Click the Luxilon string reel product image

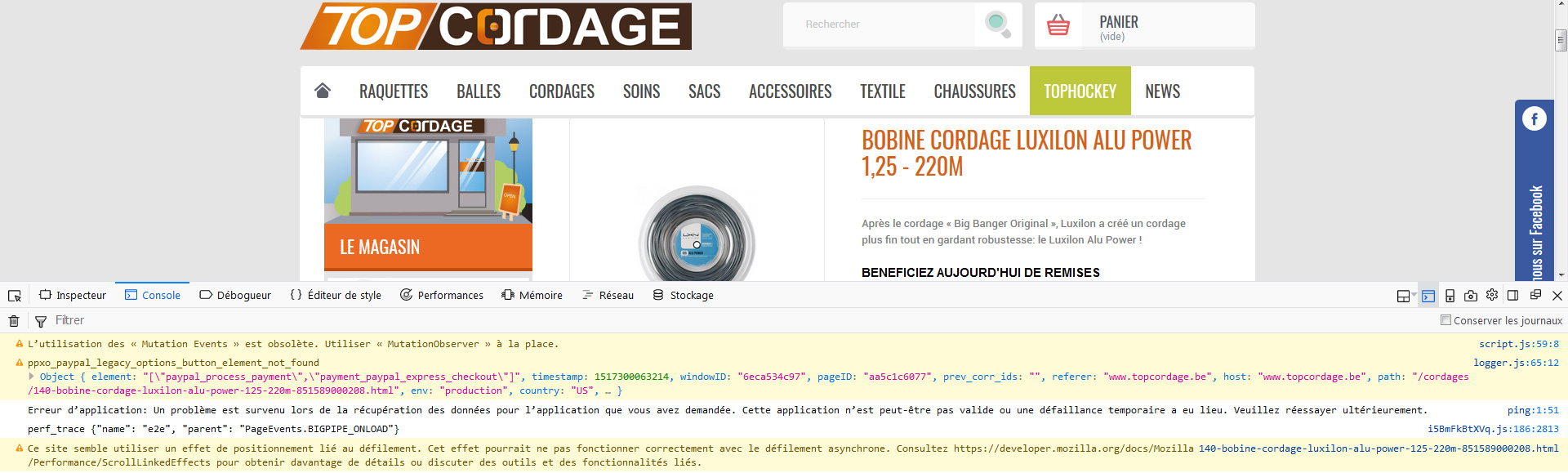697,234
